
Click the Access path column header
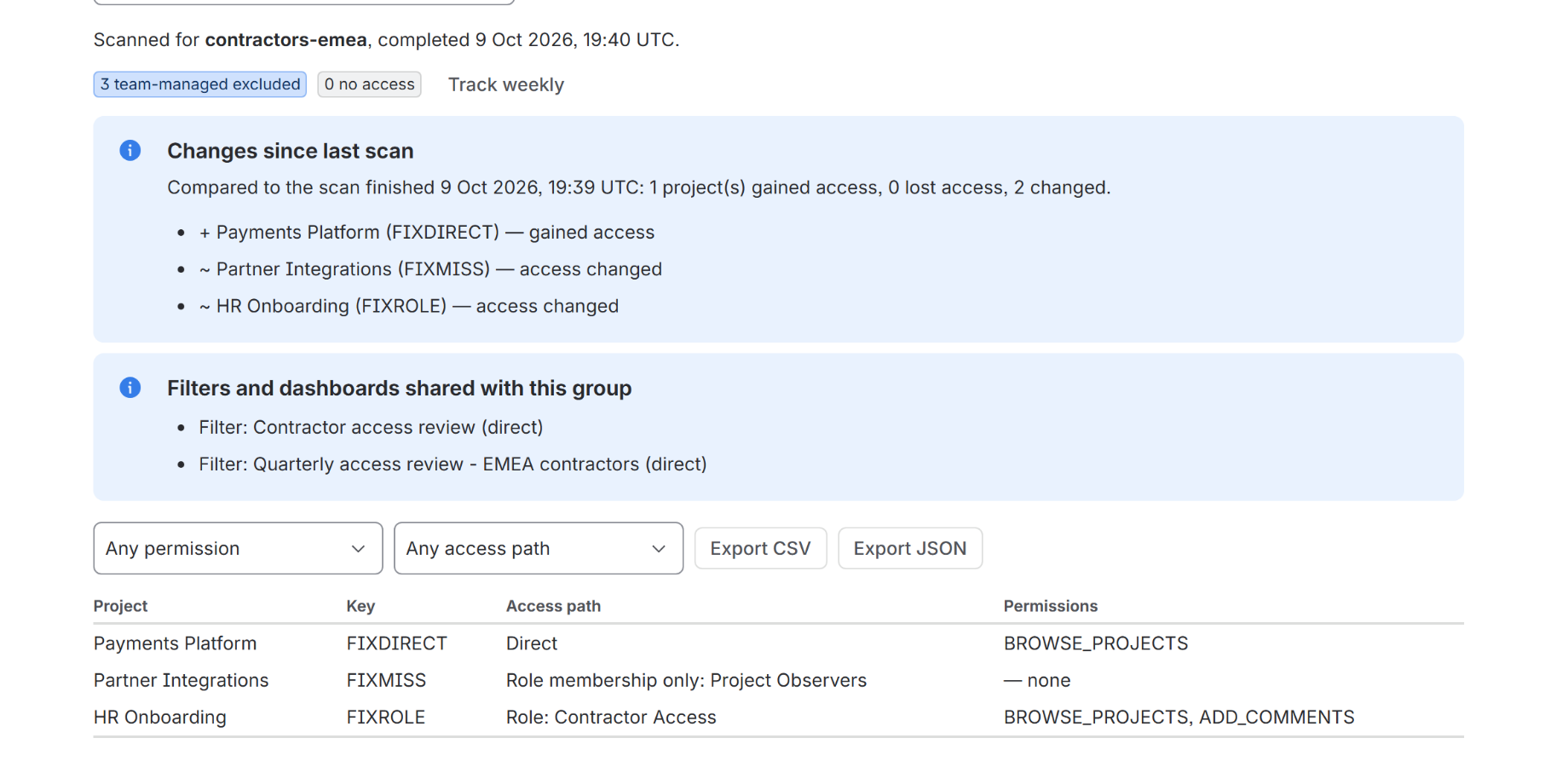pyautogui.click(x=553, y=606)
